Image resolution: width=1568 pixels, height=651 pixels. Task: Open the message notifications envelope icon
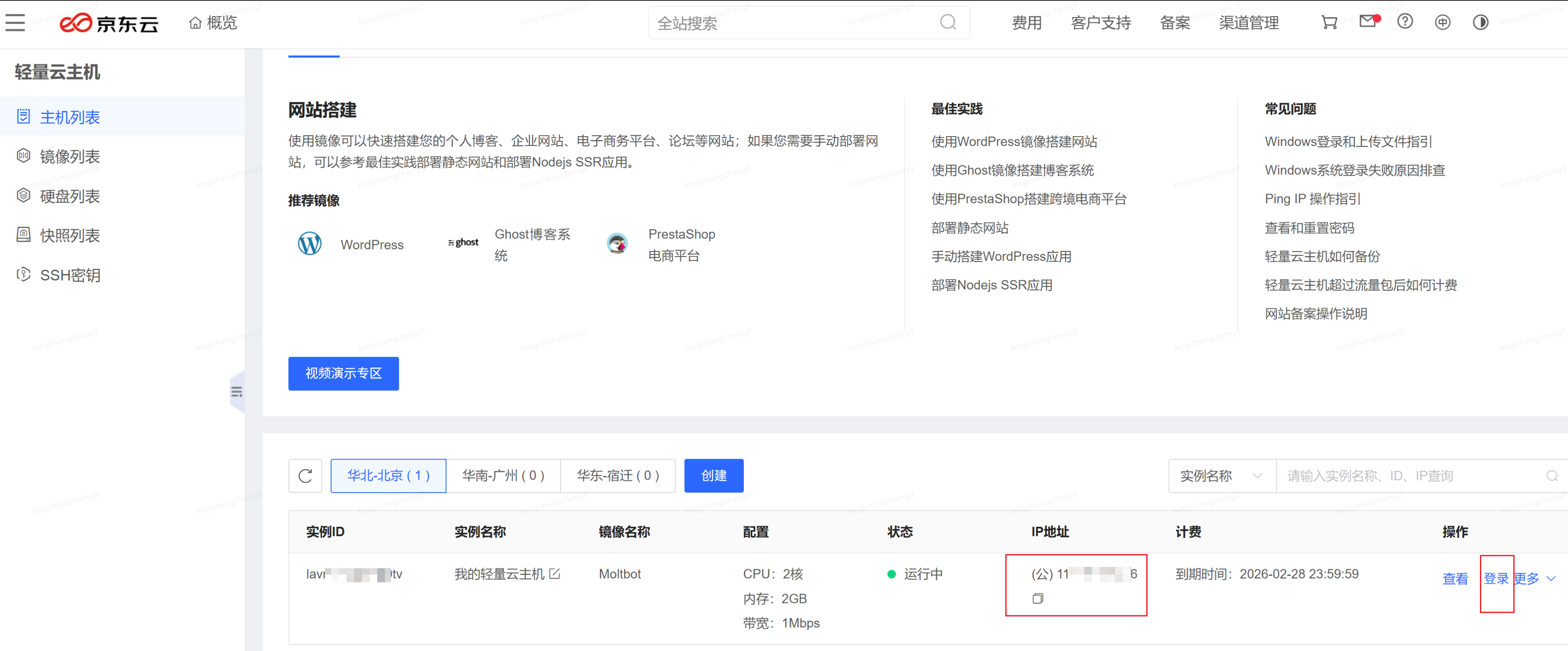coord(1367,22)
